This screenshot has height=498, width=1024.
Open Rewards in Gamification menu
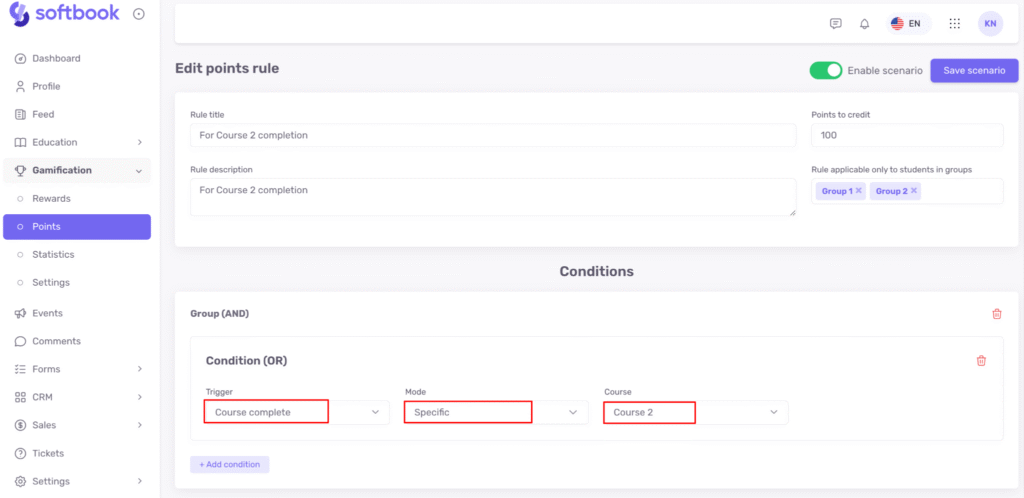click(51, 198)
